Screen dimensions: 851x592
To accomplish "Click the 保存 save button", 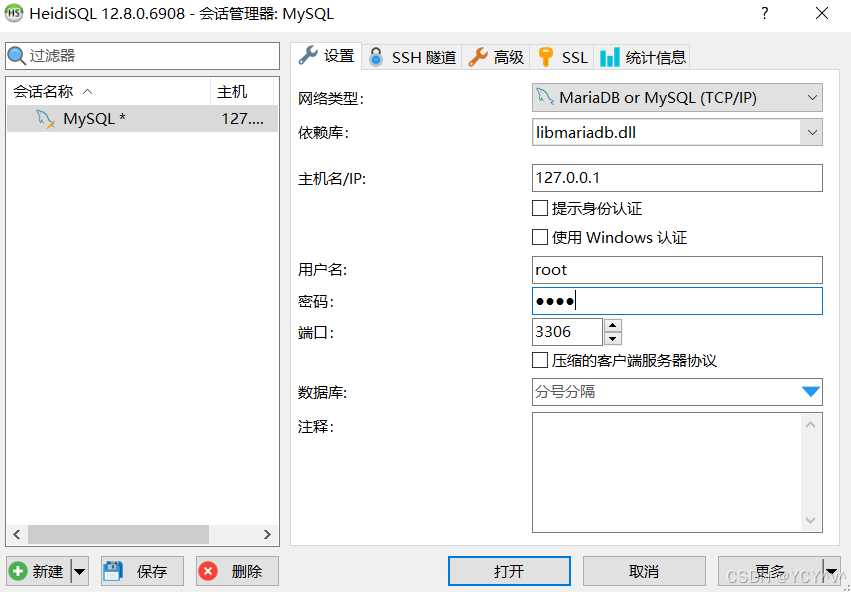I will (142, 571).
